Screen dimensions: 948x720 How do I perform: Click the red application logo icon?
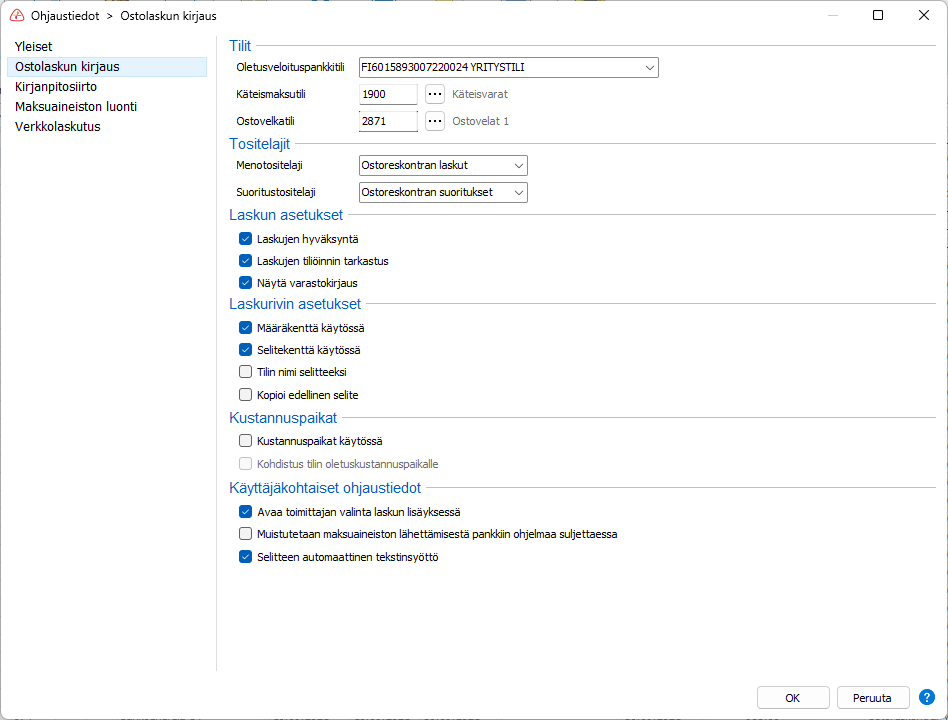click(x=17, y=16)
